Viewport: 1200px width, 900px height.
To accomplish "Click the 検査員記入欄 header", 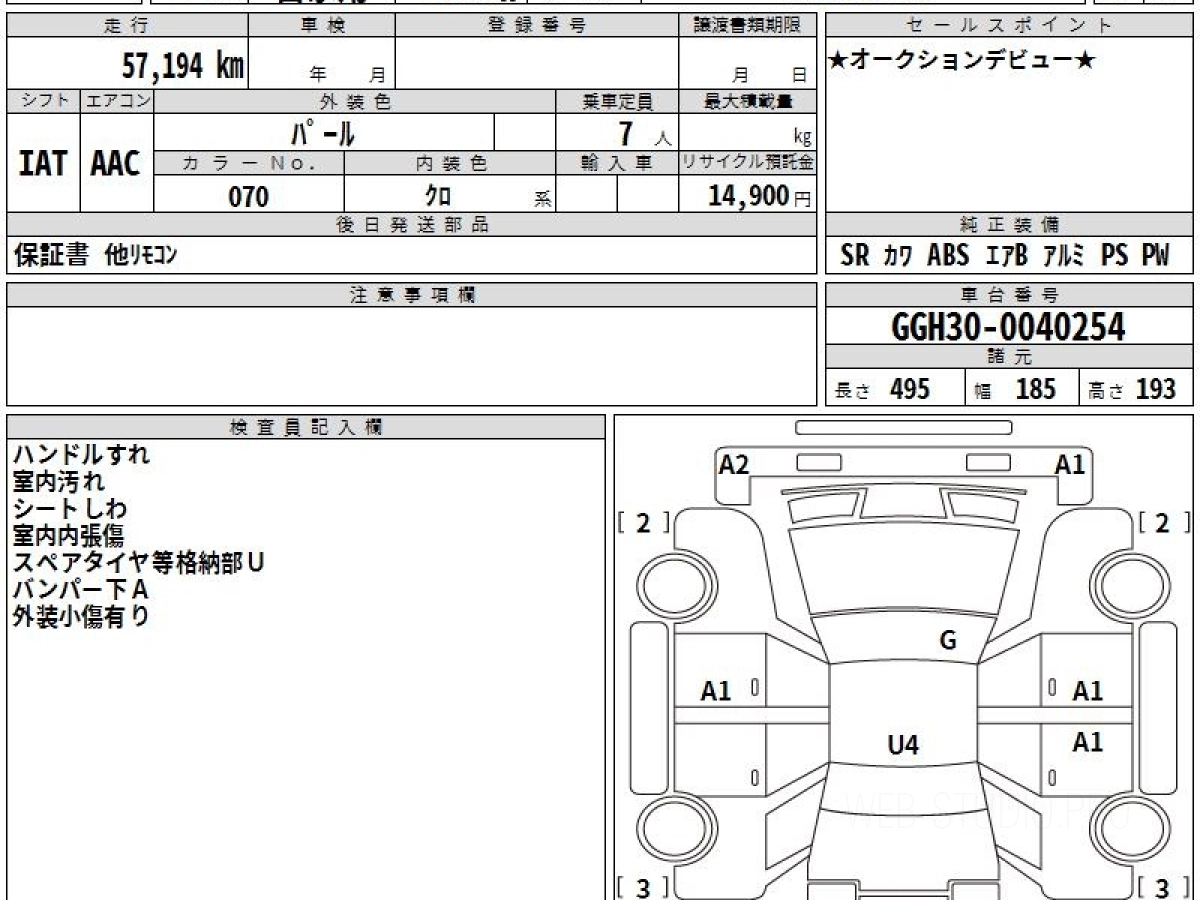I will (x=306, y=426).
